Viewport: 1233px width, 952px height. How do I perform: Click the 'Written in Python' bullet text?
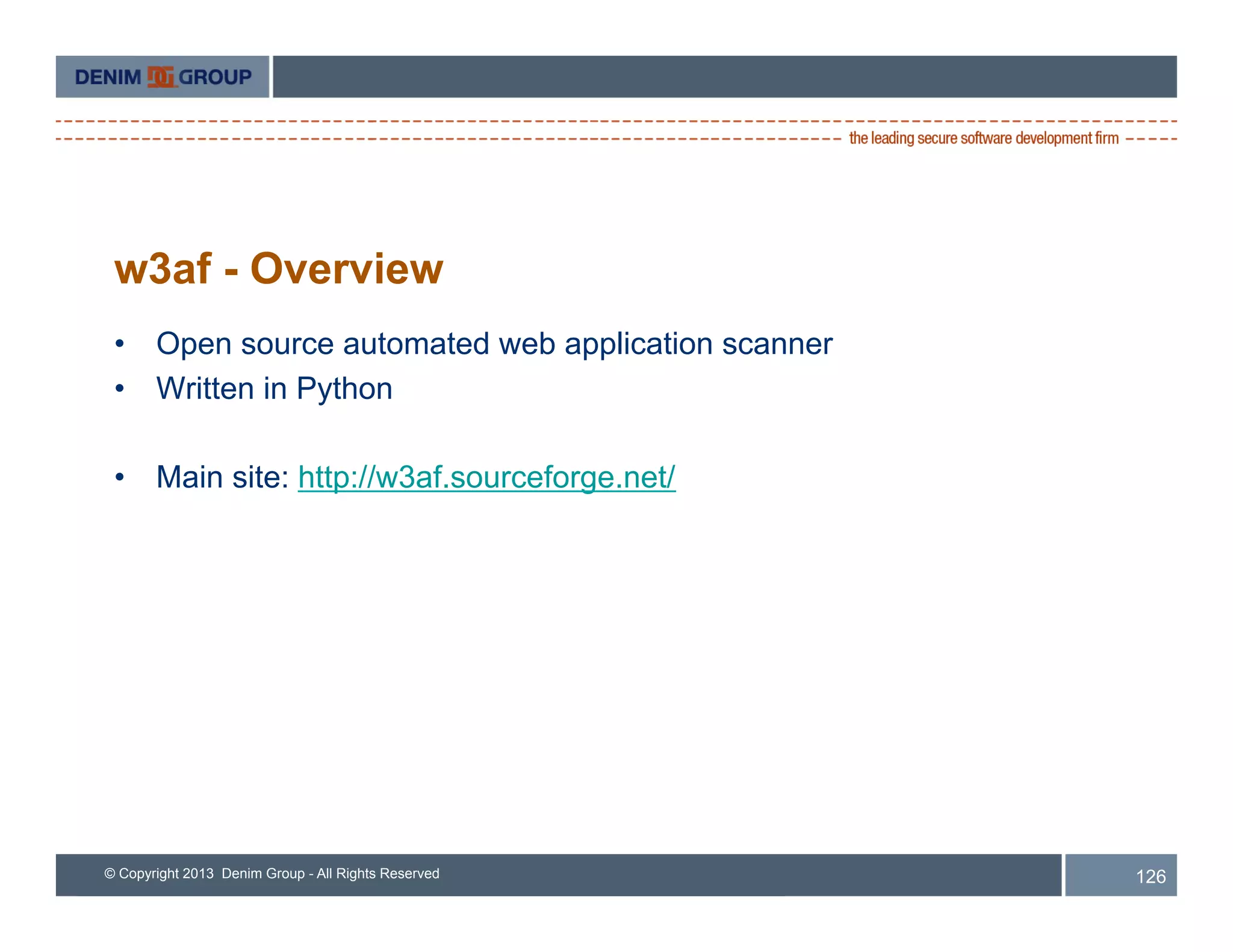274,389
